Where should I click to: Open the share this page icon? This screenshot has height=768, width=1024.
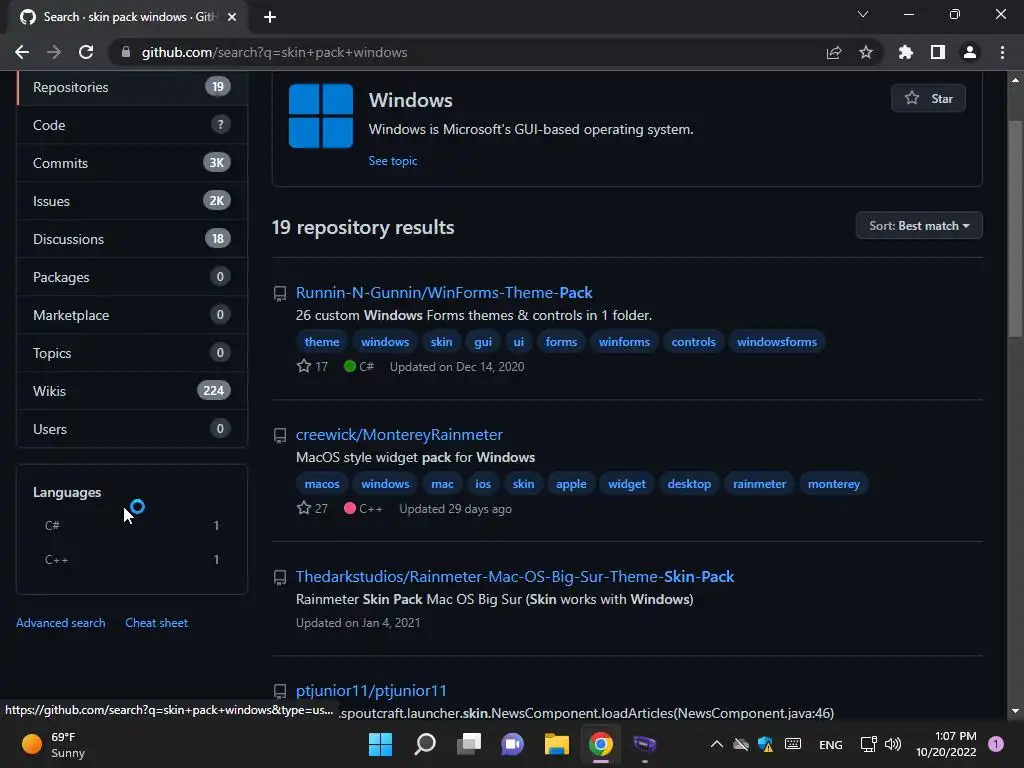834,52
